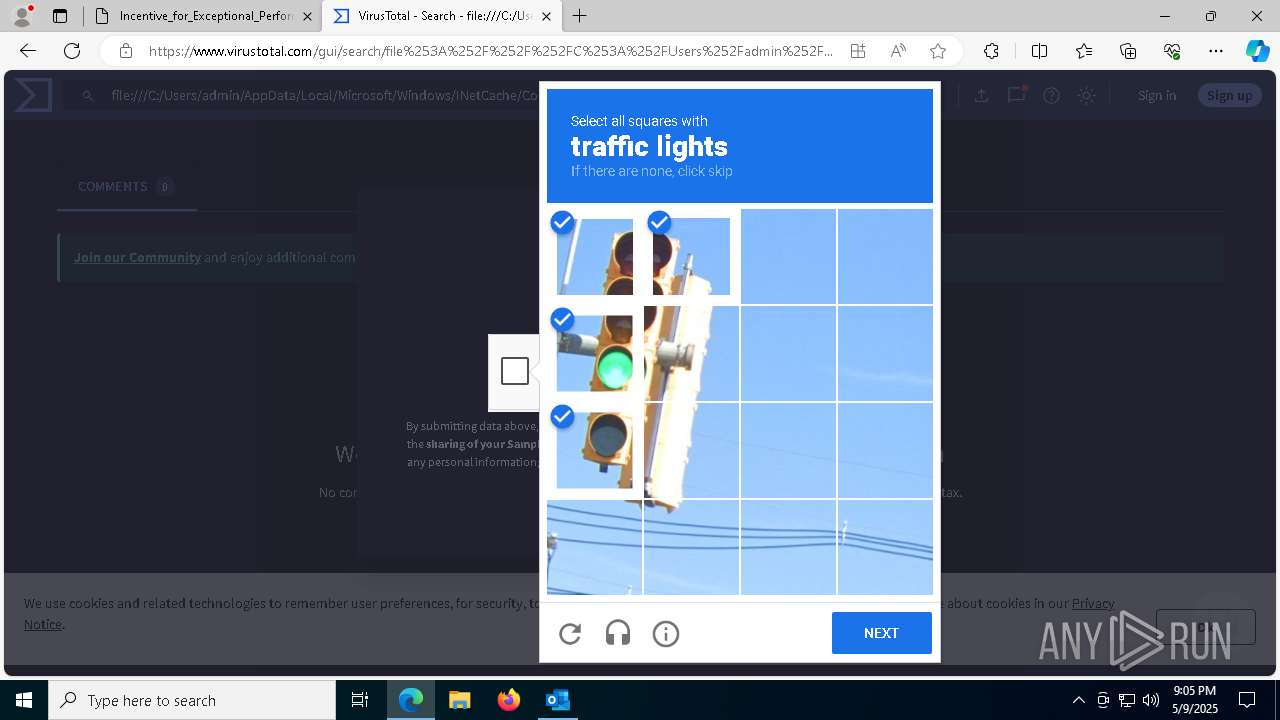Click the Sign in link
Image resolution: width=1280 pixels, height=720 pixels.
pos(1157,95)
